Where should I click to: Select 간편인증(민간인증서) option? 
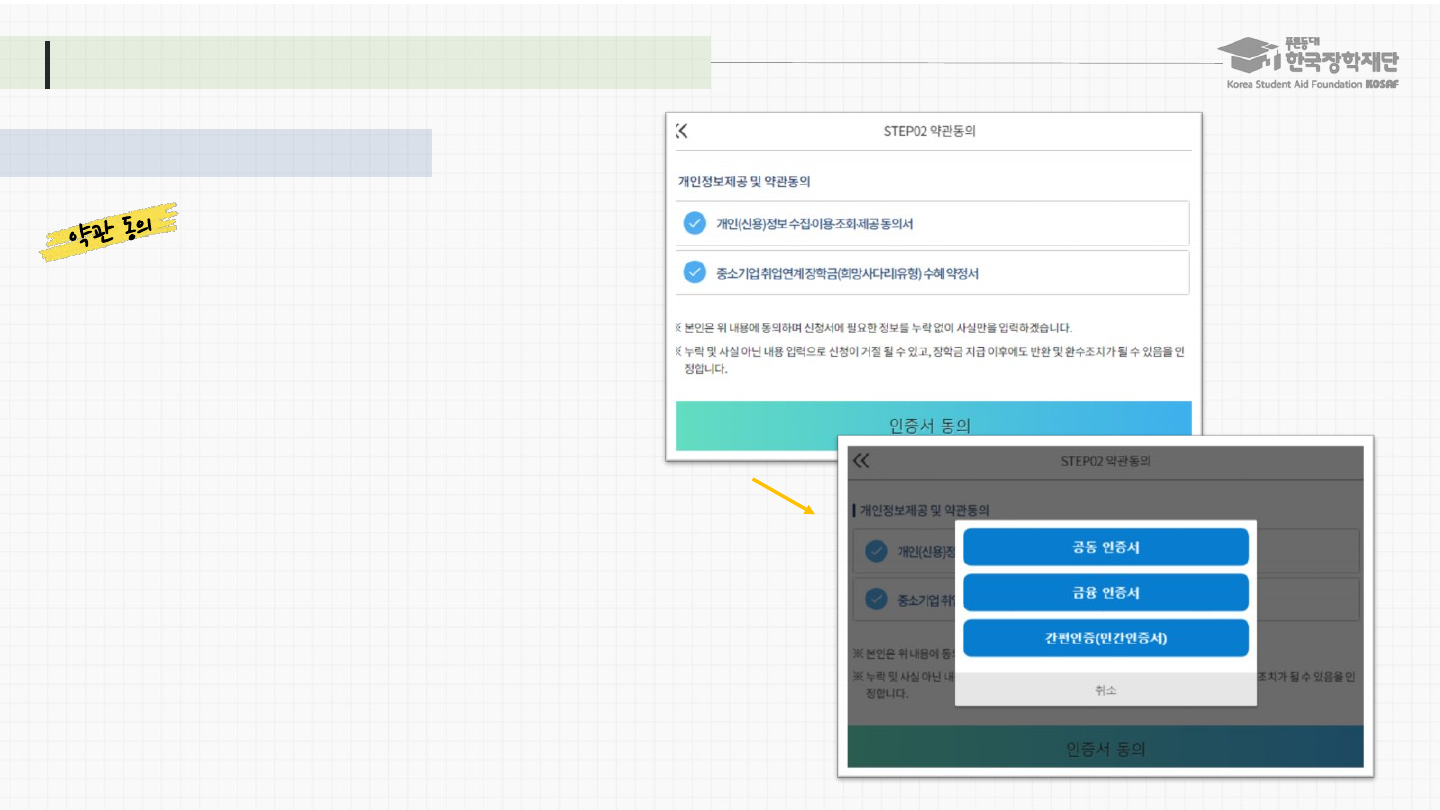(1105, 638)
